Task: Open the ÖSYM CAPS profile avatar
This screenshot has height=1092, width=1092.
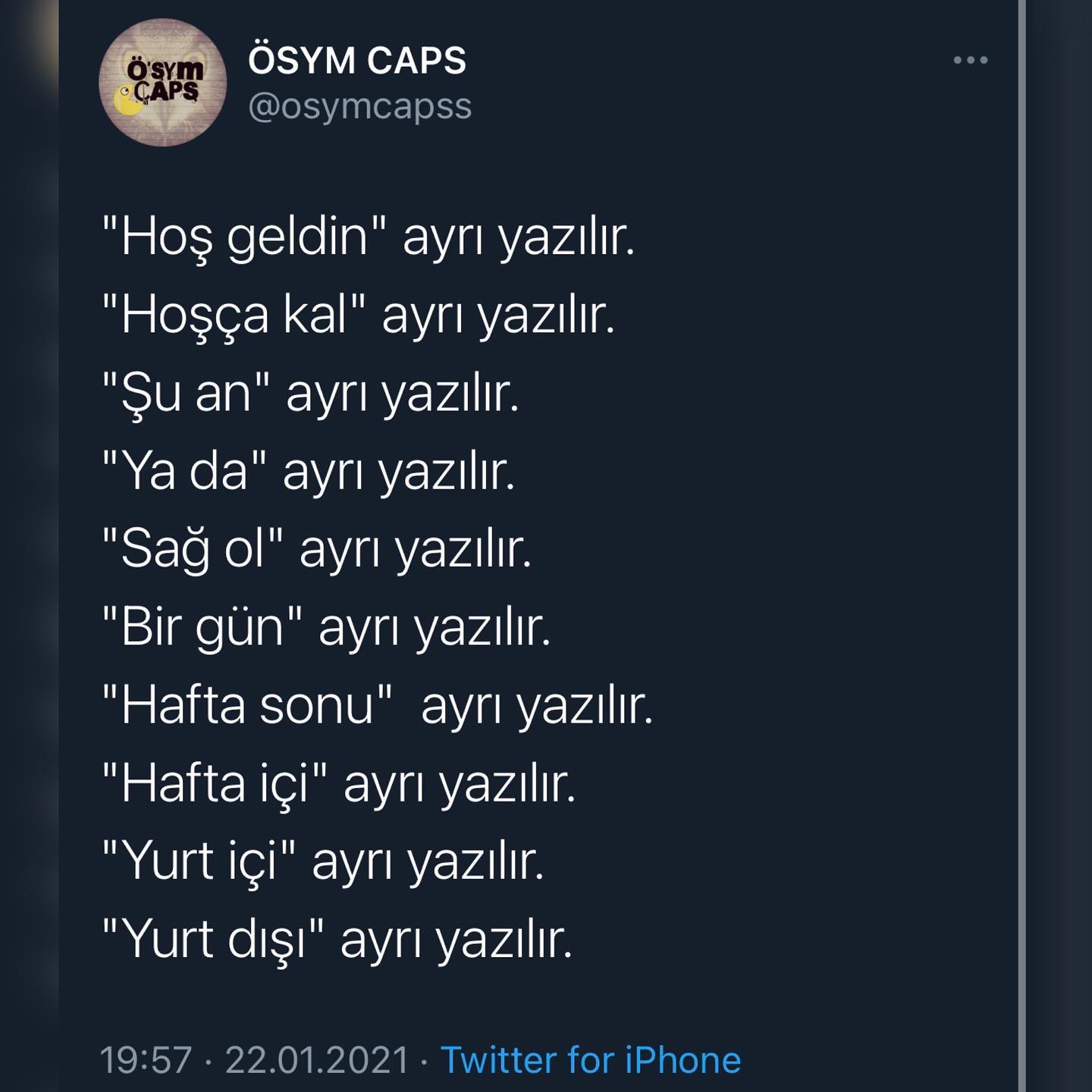Action: (162, 83)
